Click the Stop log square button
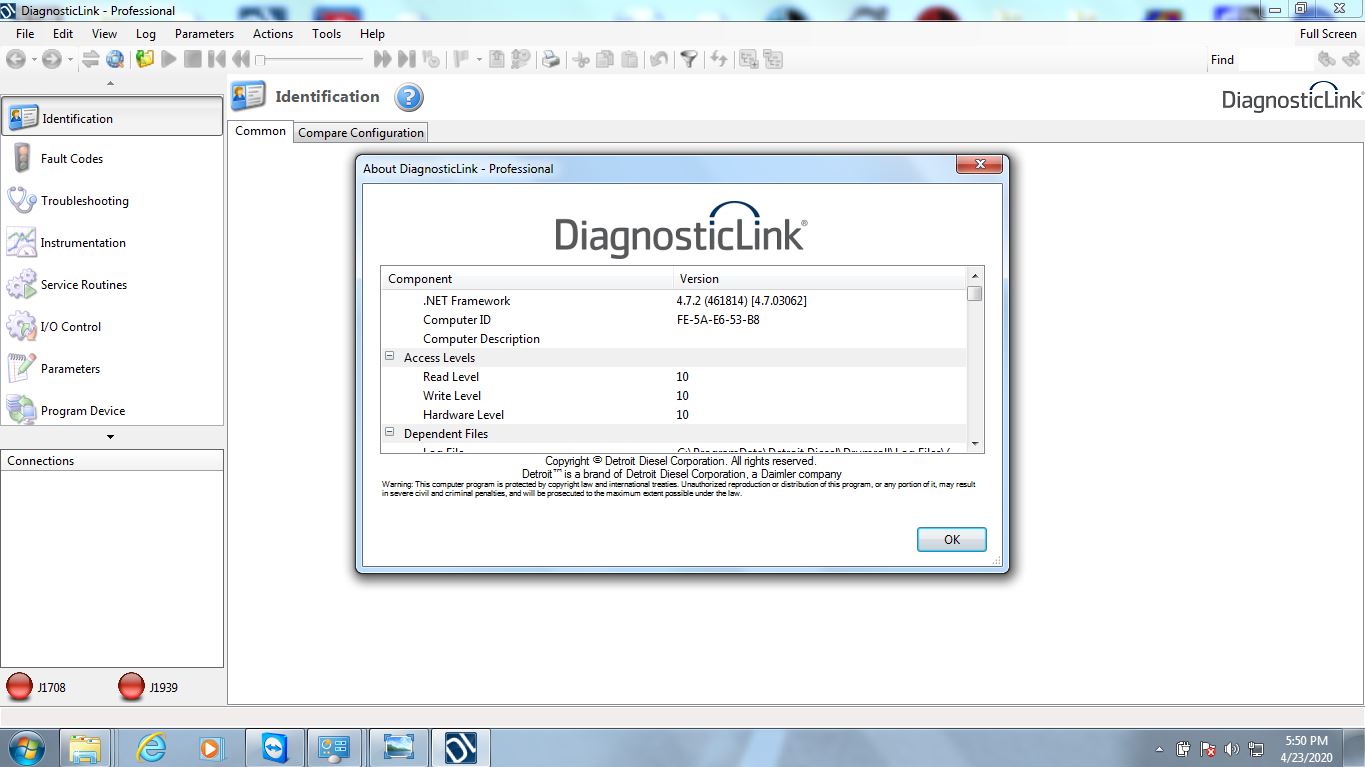This screenshot has width=1365, height=767. coord(193,60)
